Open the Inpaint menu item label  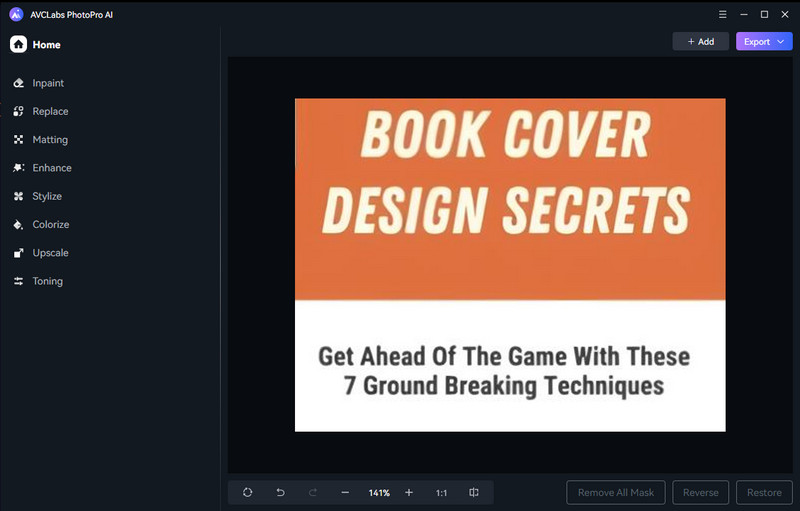(x=48, y=83)
